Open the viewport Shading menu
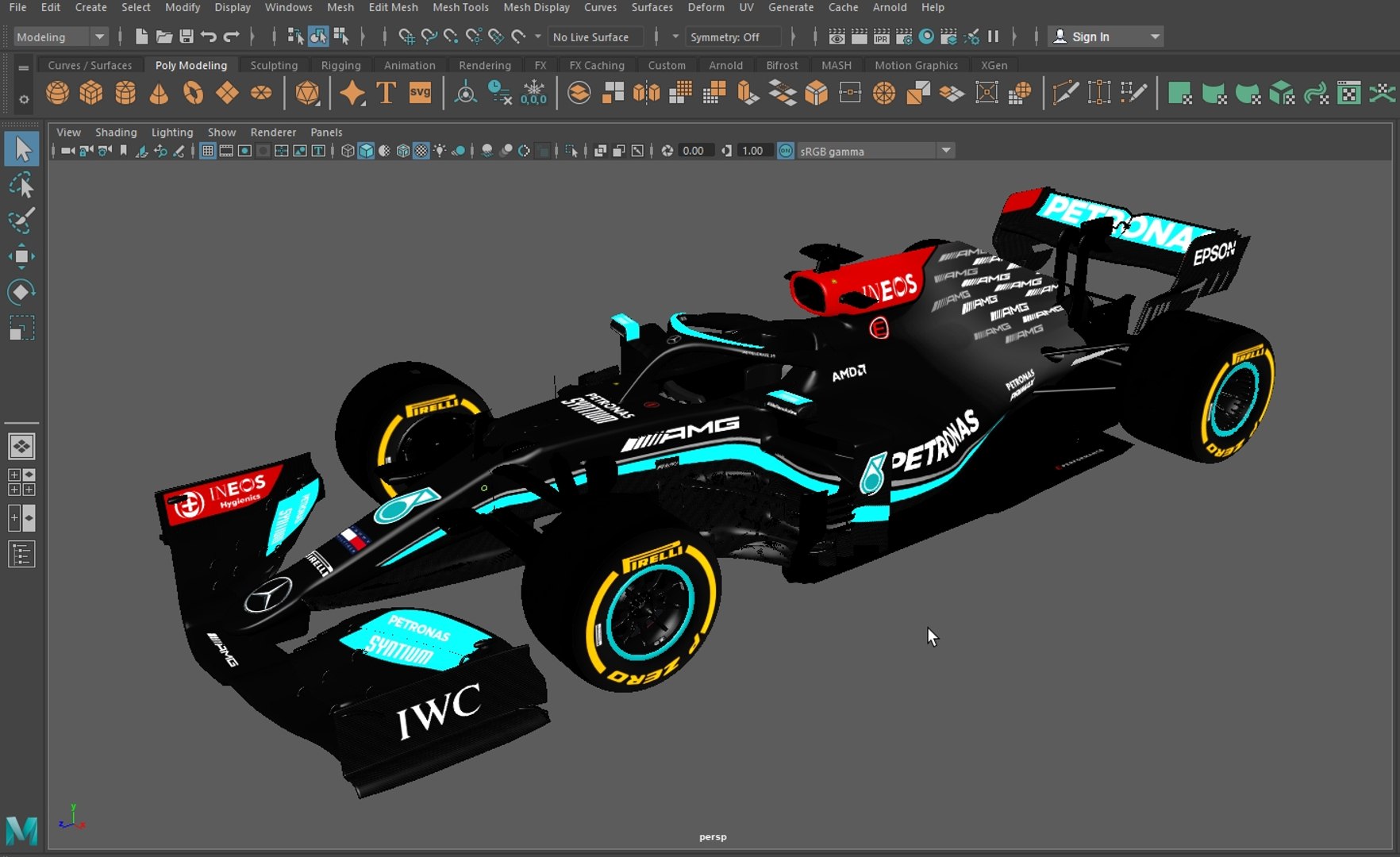Image resolution: width=1400 pixels, height=857 pixels. pos(116,133)
